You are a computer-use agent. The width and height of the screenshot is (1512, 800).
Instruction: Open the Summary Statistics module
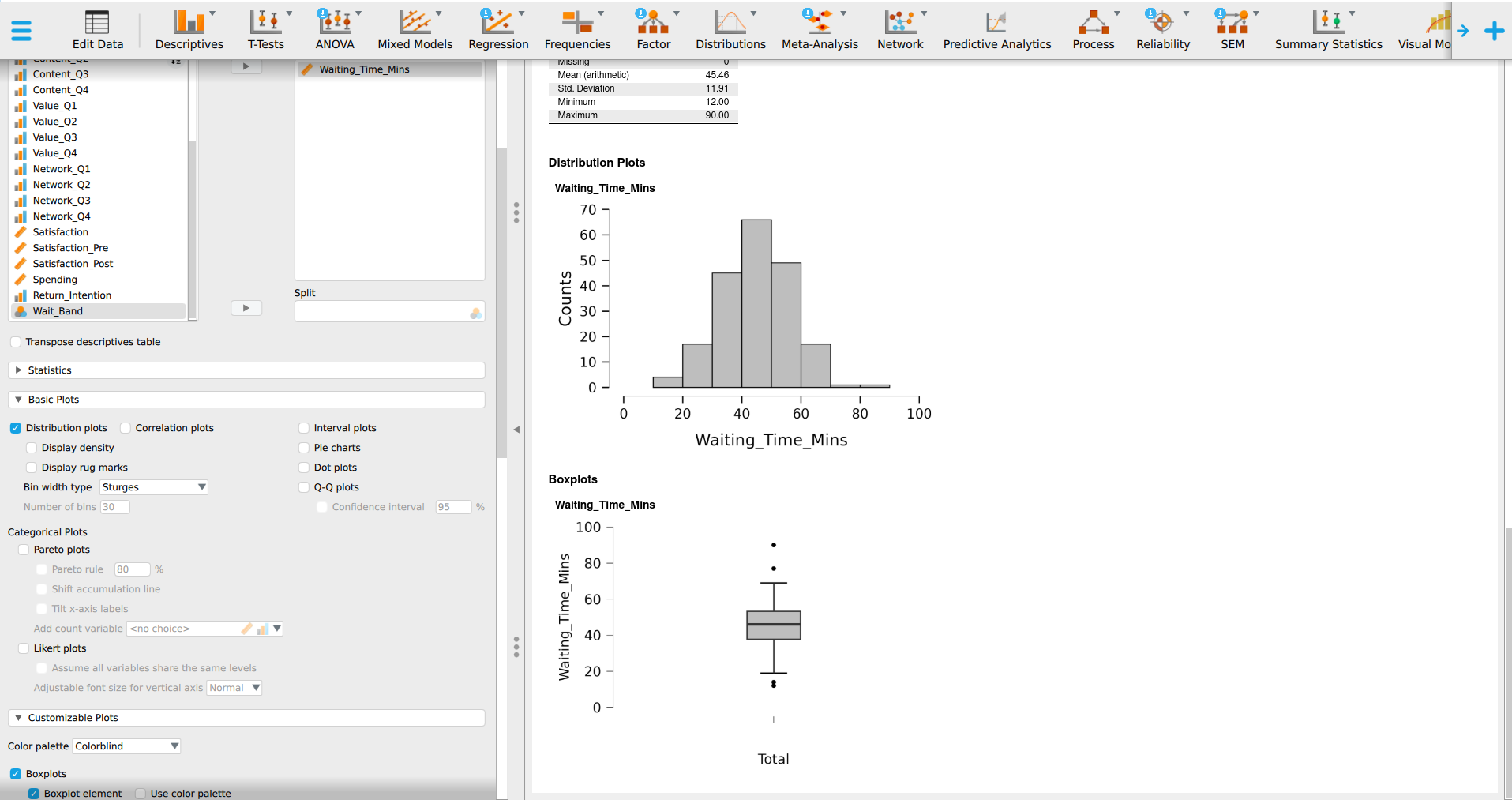click(x=1329, y=30)
